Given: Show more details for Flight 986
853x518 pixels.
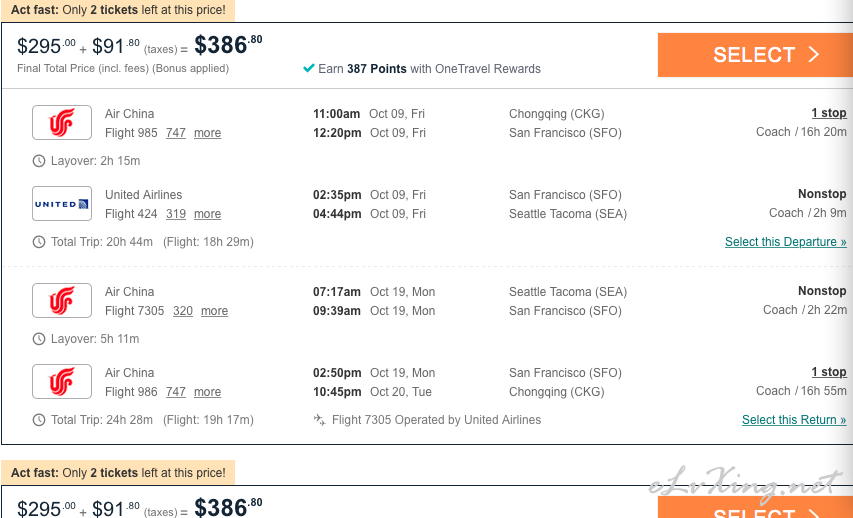Looking at the screenshot, I should point(207,392).
